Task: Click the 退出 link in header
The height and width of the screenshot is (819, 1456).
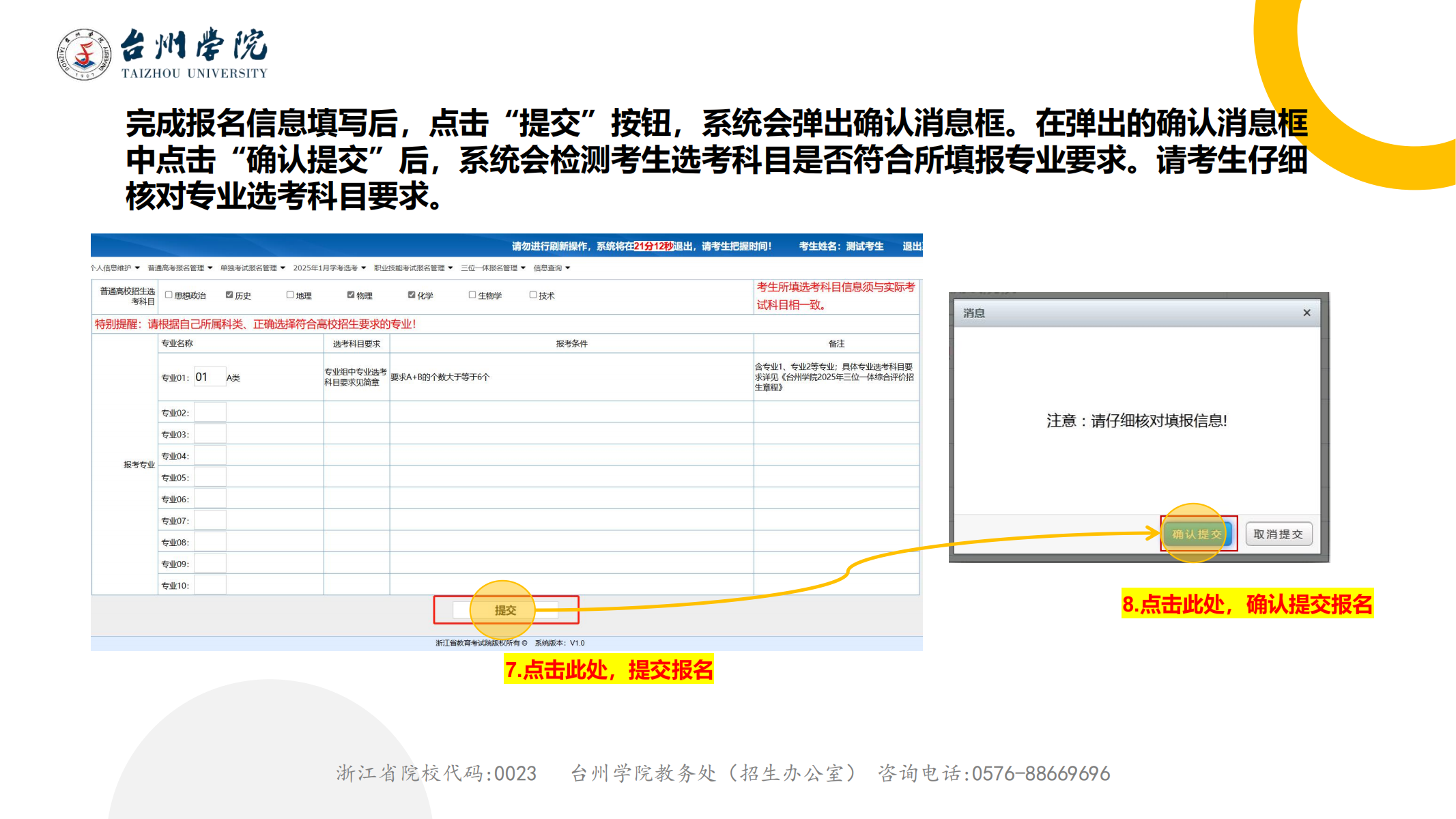Action: click(x=912, y=246)
